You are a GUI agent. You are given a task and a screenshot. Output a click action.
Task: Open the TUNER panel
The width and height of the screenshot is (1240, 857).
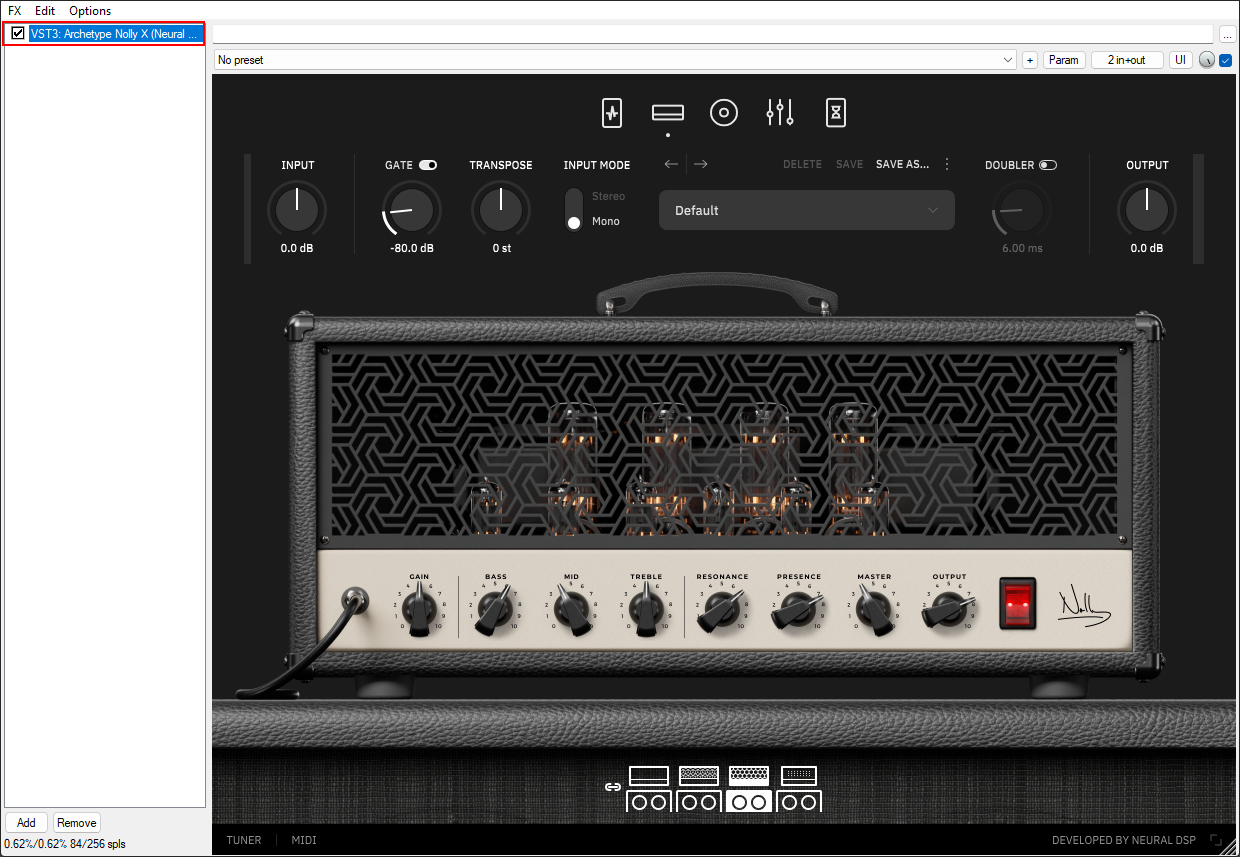coord(244,841)
